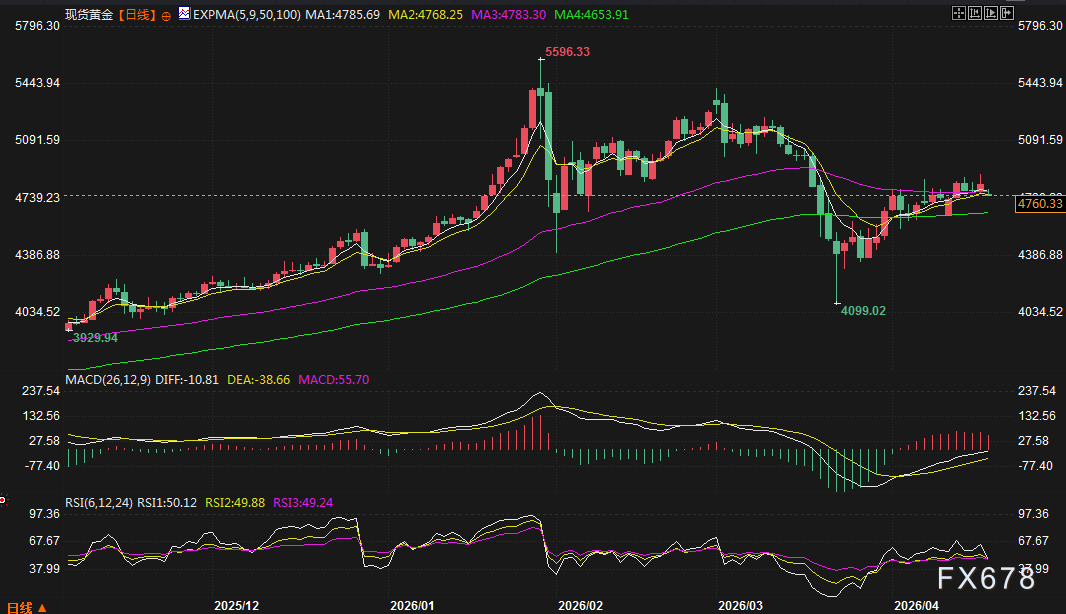Click the MA1 white line value
Viewport: 1066px width, 614px height.
click(345, 16)
